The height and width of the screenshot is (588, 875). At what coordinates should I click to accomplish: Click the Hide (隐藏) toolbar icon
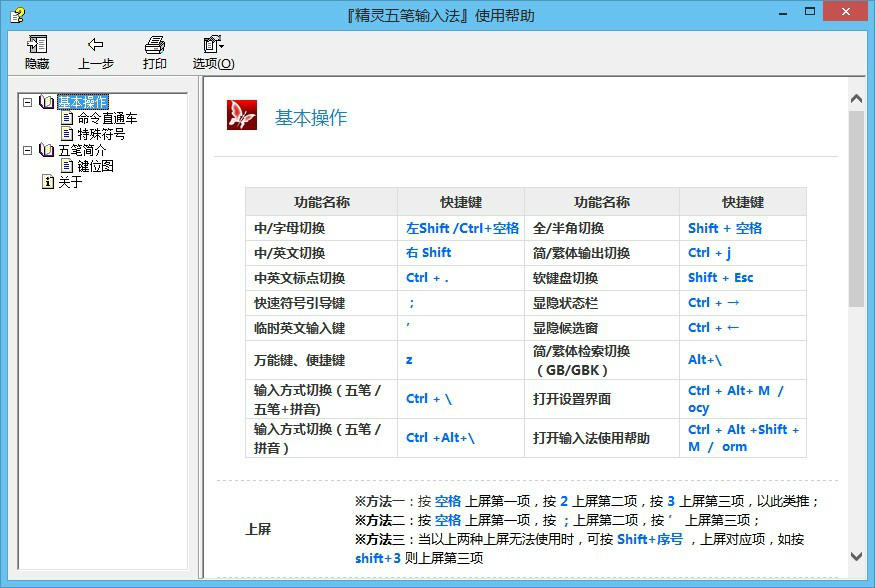click(37, 44)
